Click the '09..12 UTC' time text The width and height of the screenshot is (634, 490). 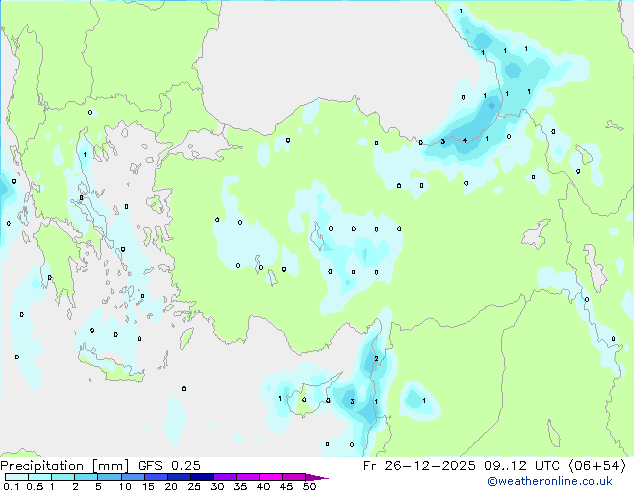522,466
